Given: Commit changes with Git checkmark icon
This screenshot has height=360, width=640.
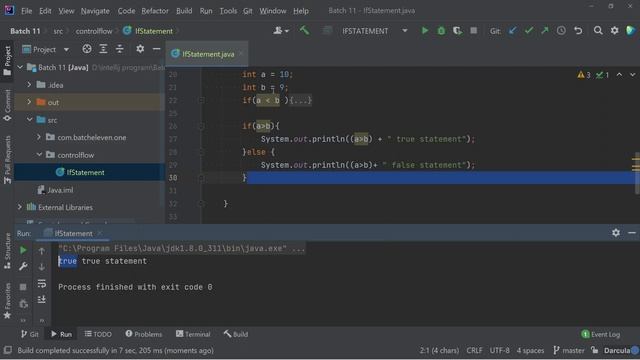Looking at the screenshot, I should pyautogui.click(x=529, y=31).
